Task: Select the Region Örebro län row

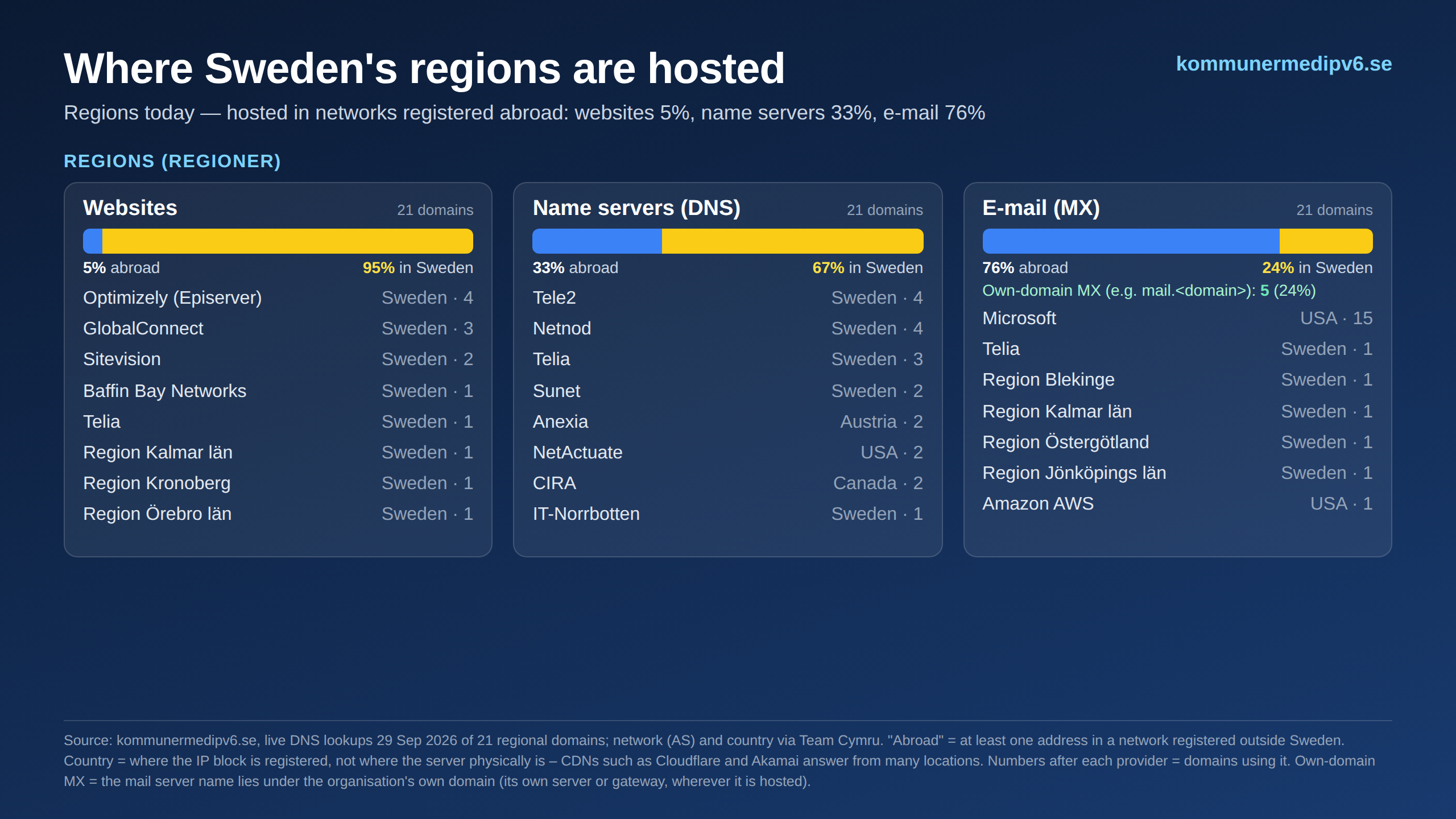Action: click(278, 514)
